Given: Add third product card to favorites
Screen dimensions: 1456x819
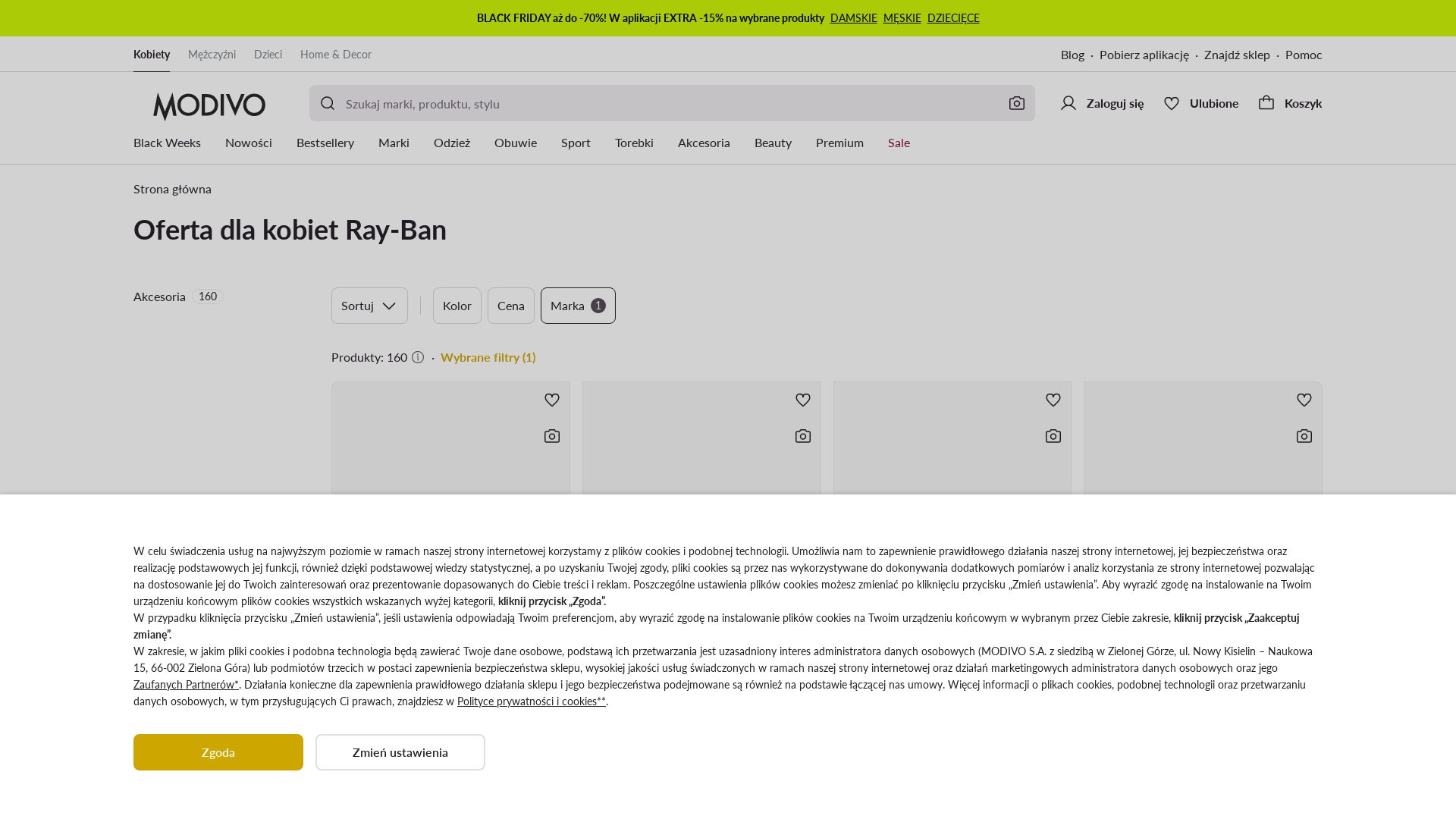Looking at the screenshot, I should [1053, 400].
